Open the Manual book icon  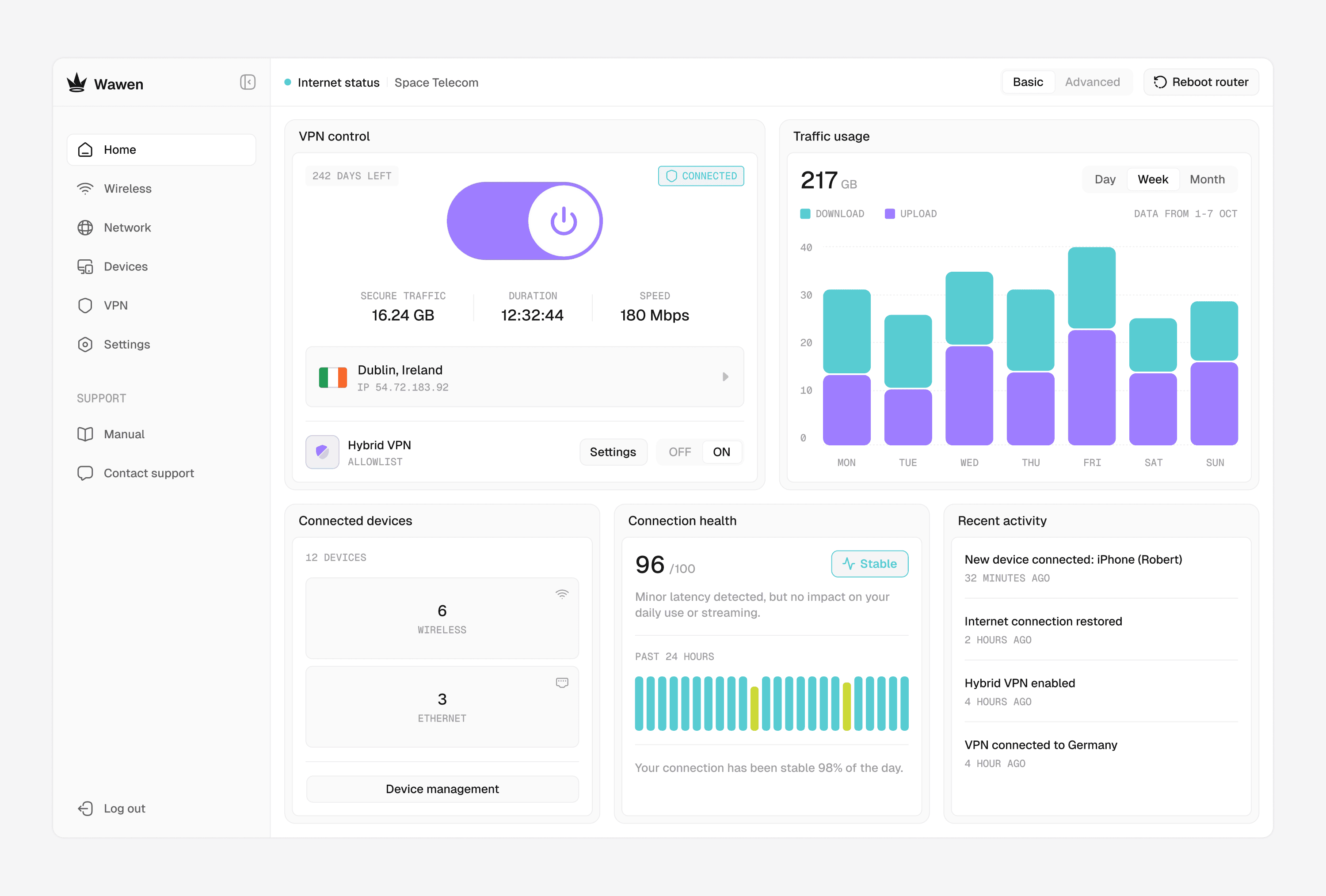pyautogui.click(x=85, y=434)
